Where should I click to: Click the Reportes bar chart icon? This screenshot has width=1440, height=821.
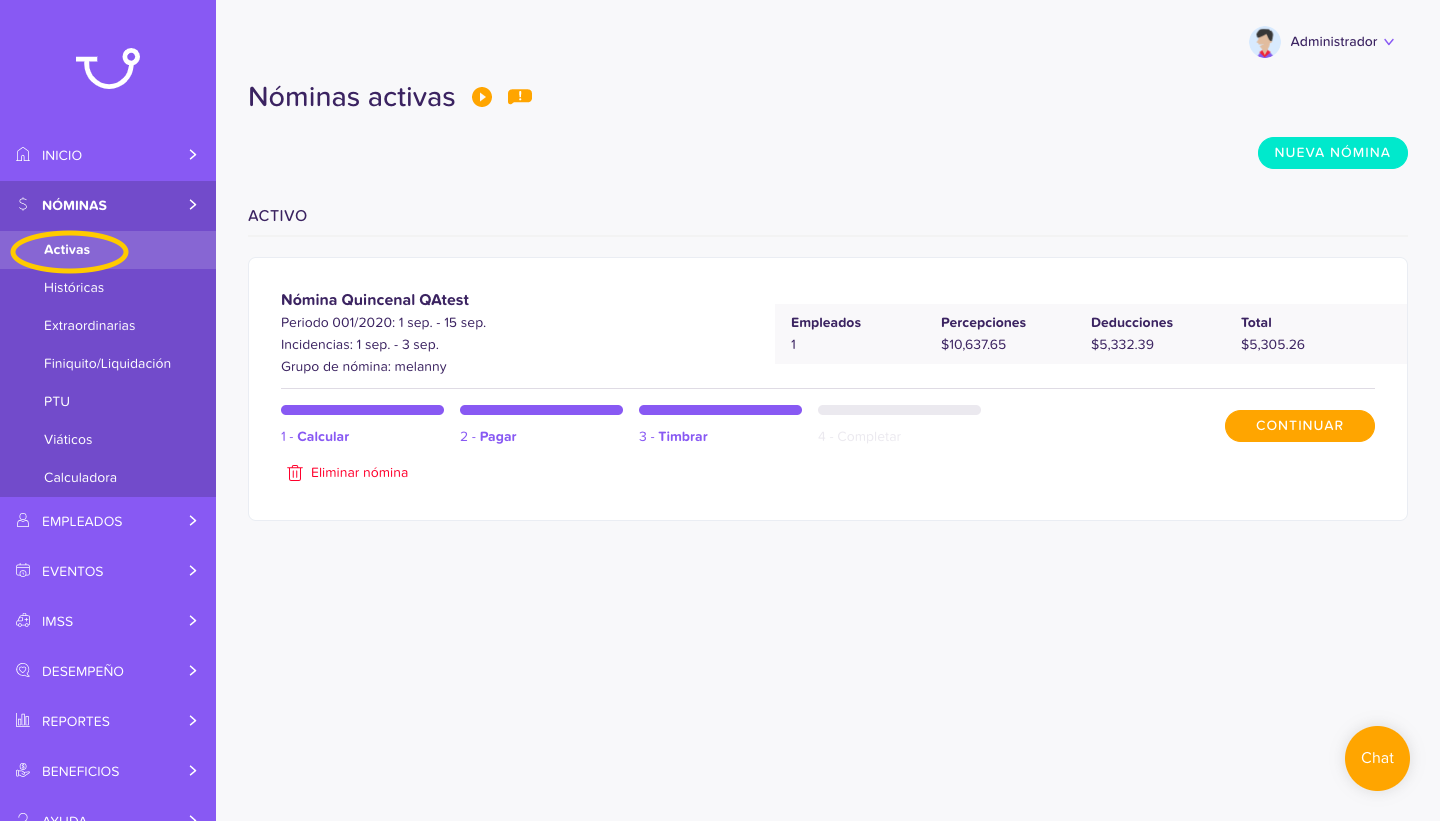click(x=24, y=721)
